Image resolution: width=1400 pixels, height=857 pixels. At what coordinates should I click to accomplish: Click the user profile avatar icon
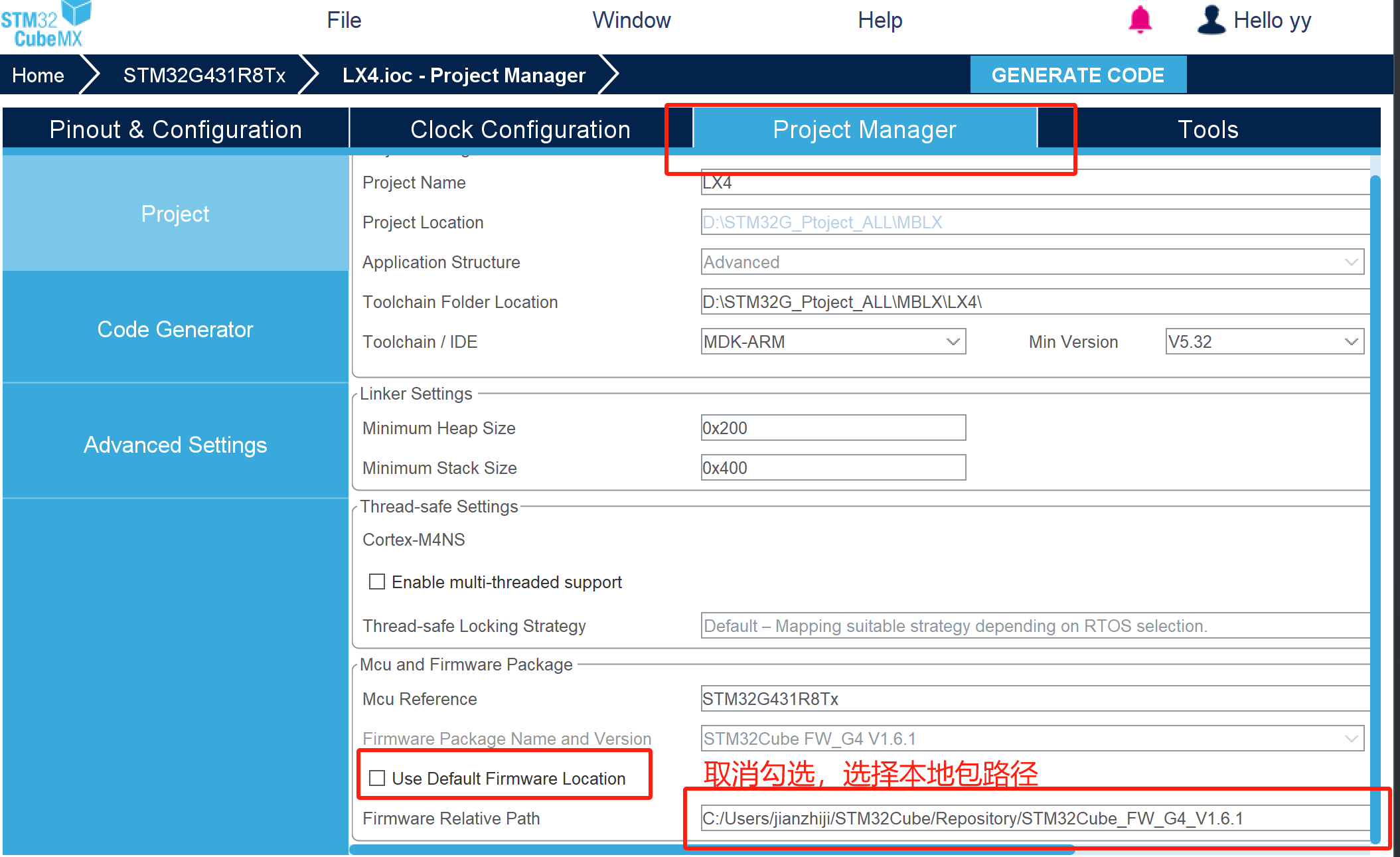pyautogui.click(x=1211, y=20)
